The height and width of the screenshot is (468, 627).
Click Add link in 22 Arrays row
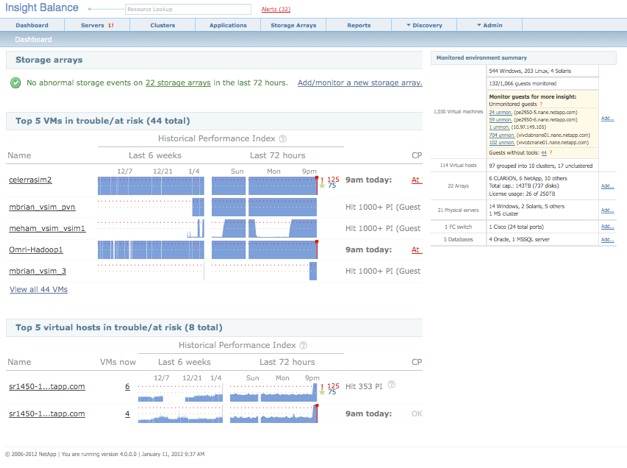(x=607, y=186)
